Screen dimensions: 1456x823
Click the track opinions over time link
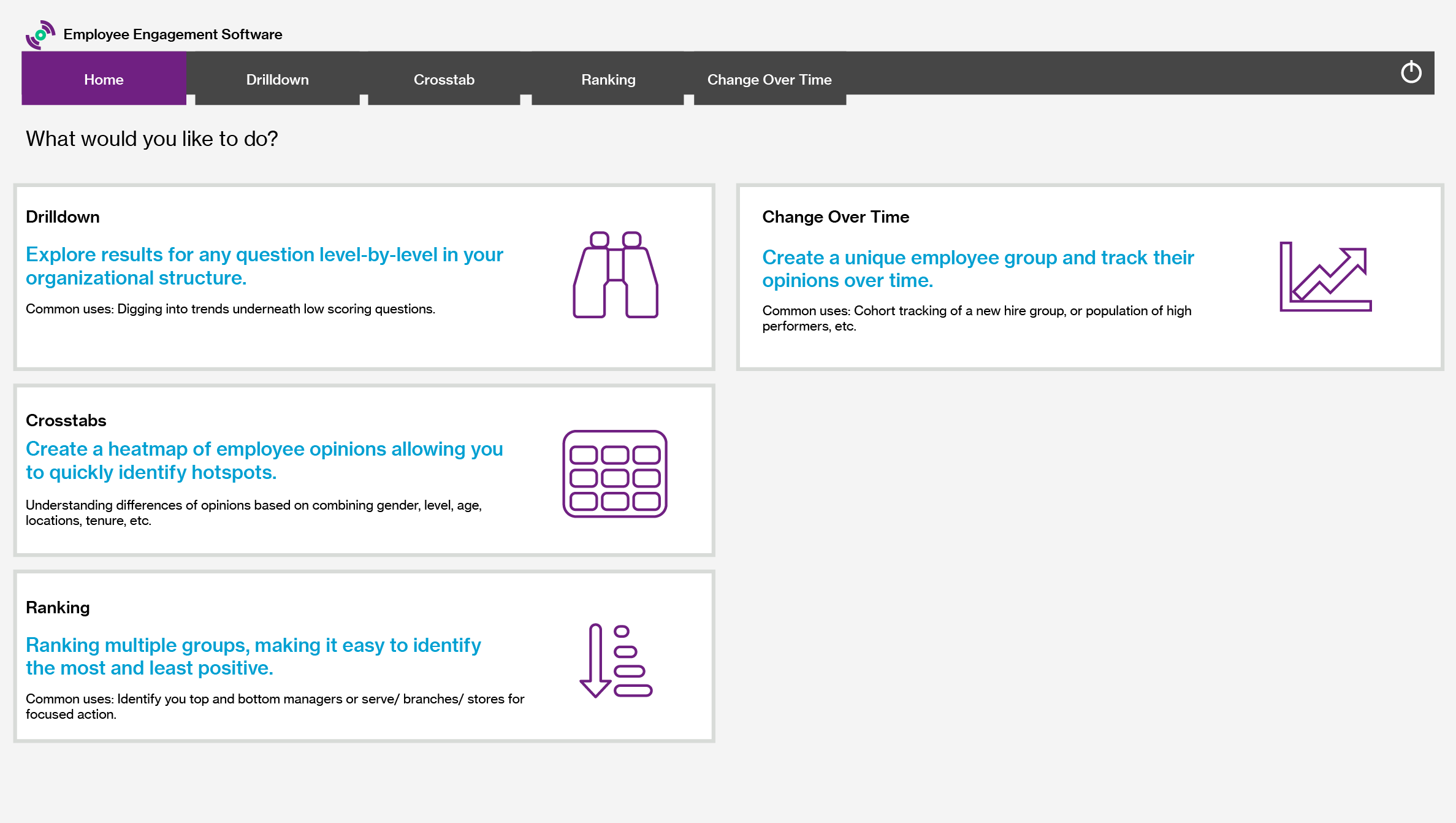point(977,269)
